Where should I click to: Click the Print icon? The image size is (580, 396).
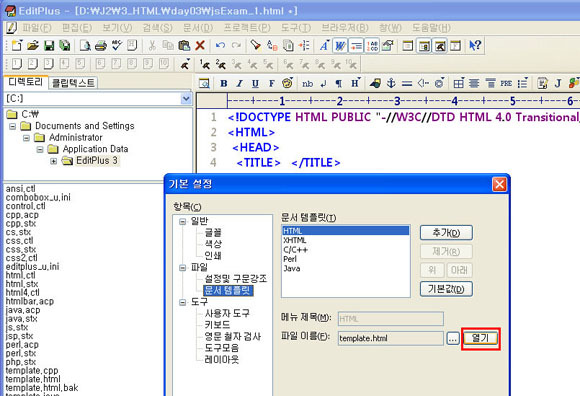click(101, 45)
